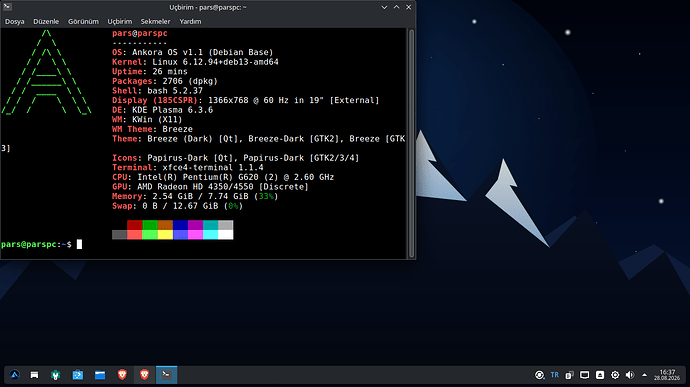Screen dimensions: 690x387
Task: Open the Yardım menu
Action: click(x=190, y=21)
